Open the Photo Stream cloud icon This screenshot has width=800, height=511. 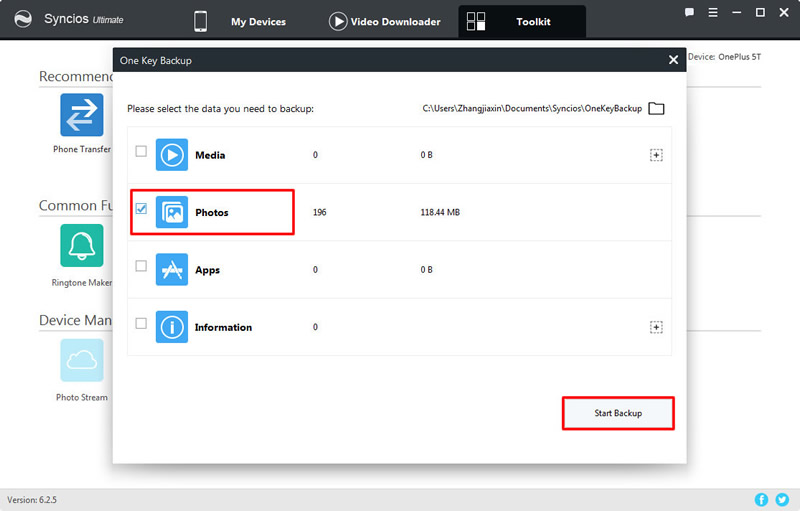point(82,360)
